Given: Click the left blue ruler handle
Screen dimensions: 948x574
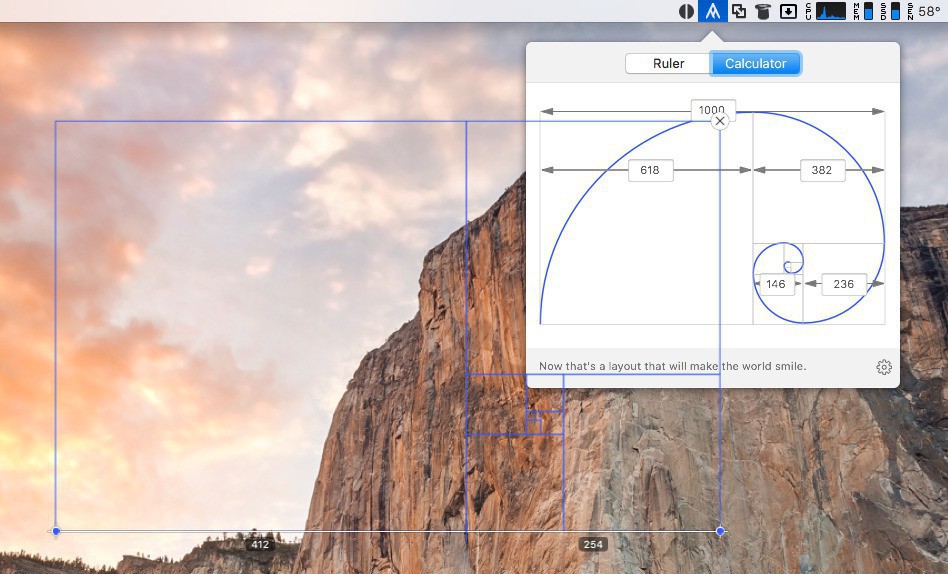Looking at the screenshot, I should coord(56,531).
